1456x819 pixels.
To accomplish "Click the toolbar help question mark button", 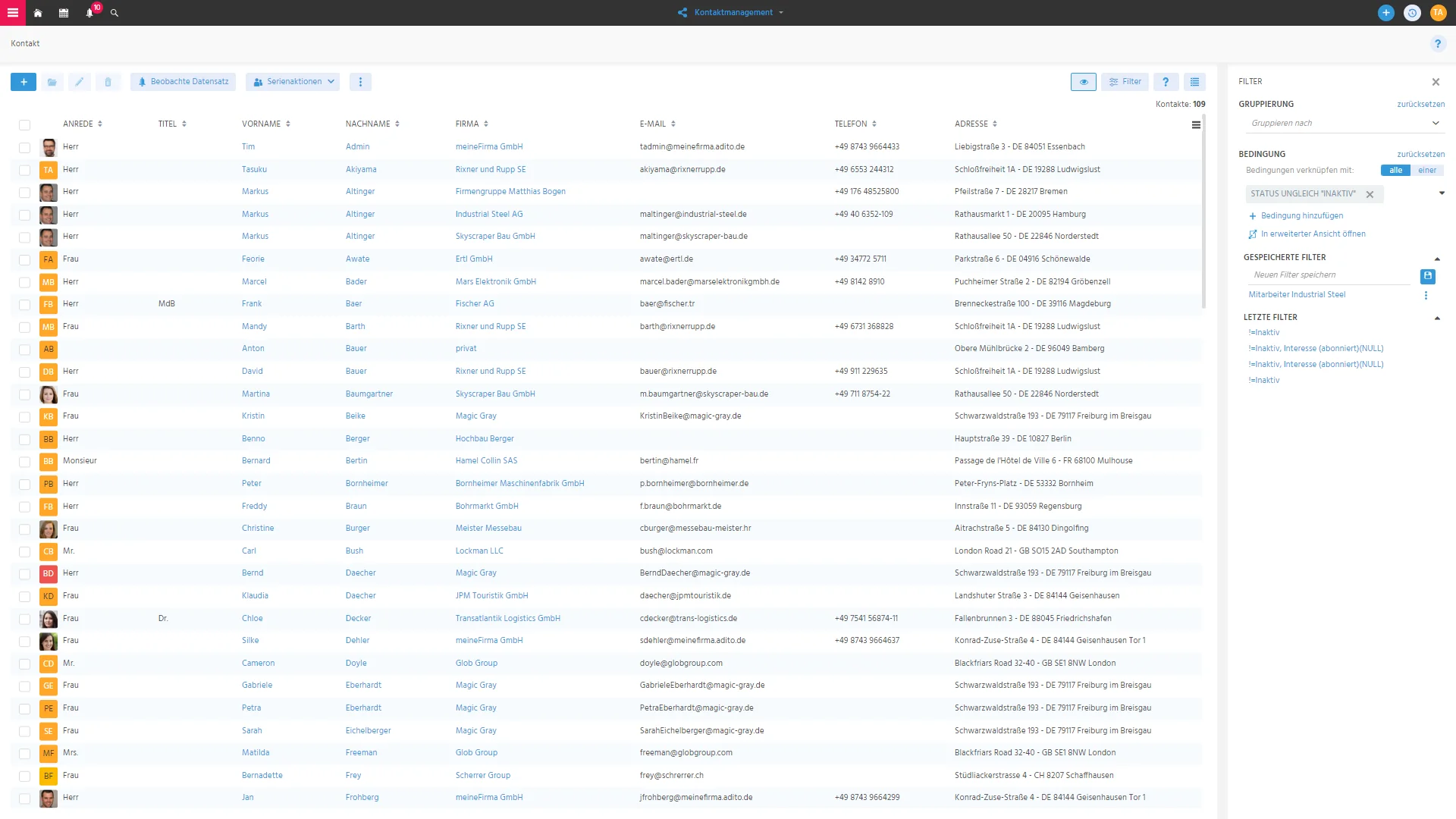I will [1166, 82].
